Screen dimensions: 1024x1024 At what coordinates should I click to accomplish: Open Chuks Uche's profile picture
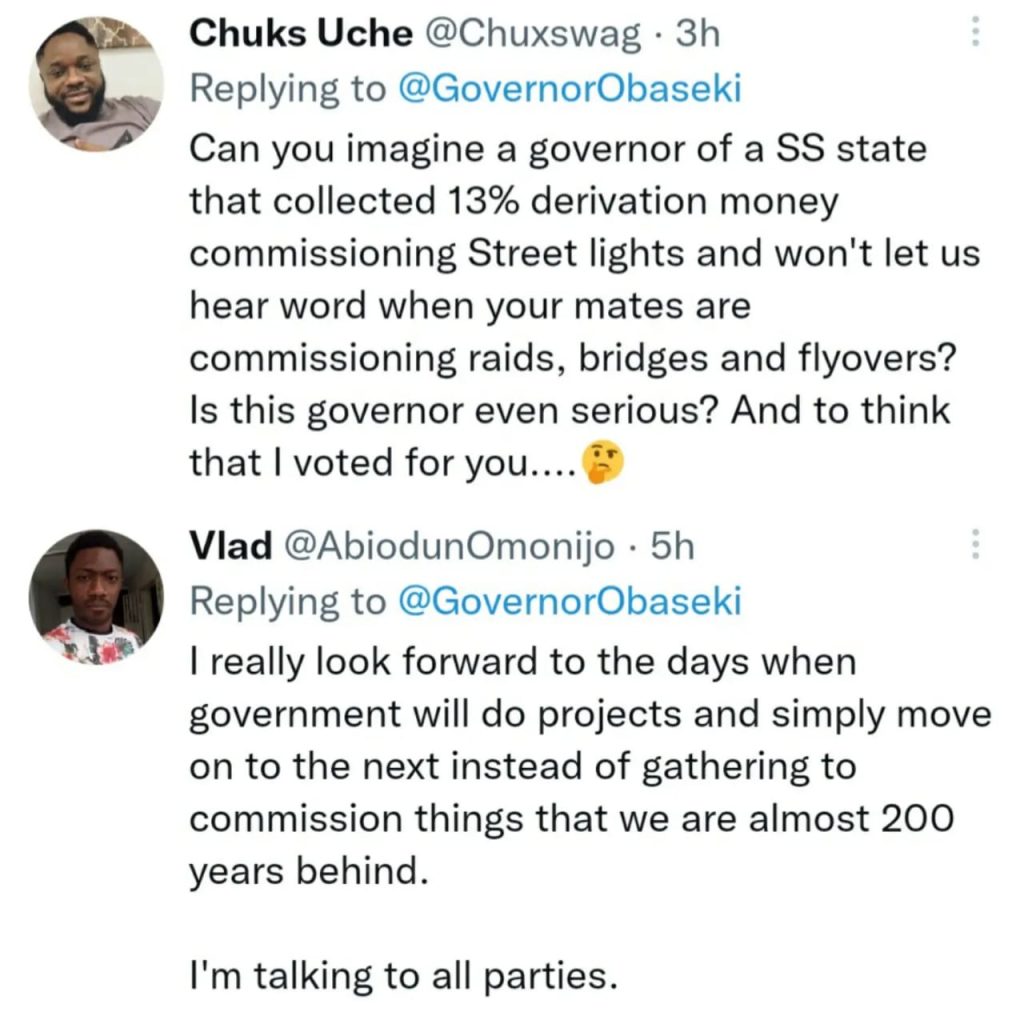coord(100,84)
